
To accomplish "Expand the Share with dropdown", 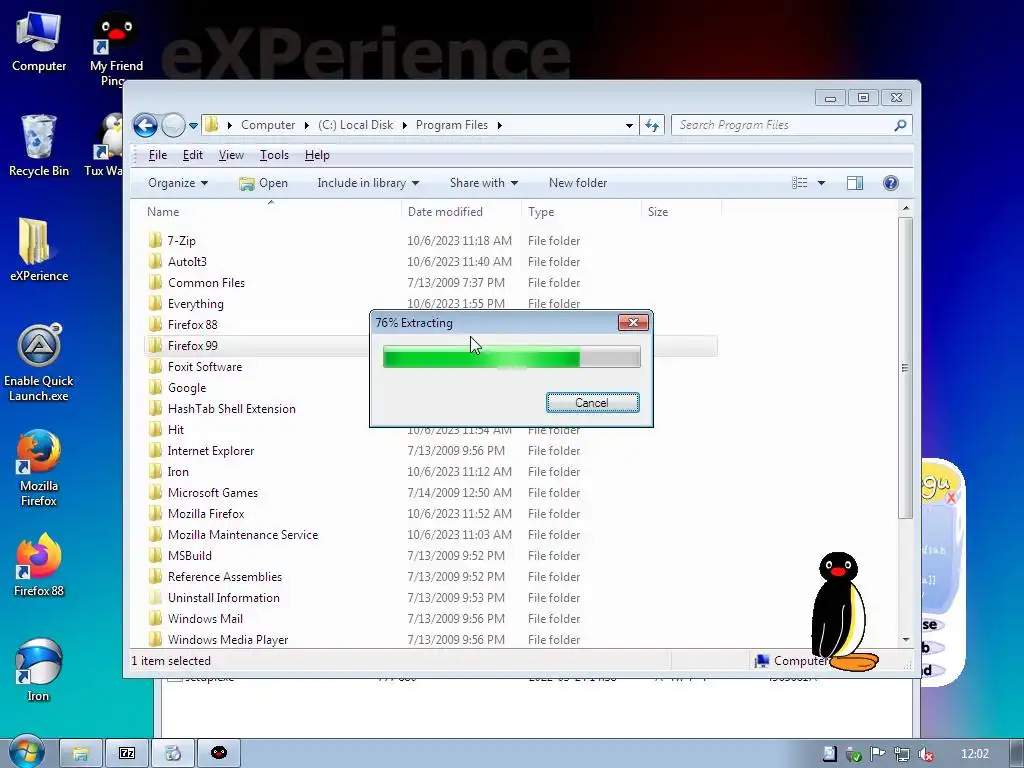I will [x=484, y=183].
